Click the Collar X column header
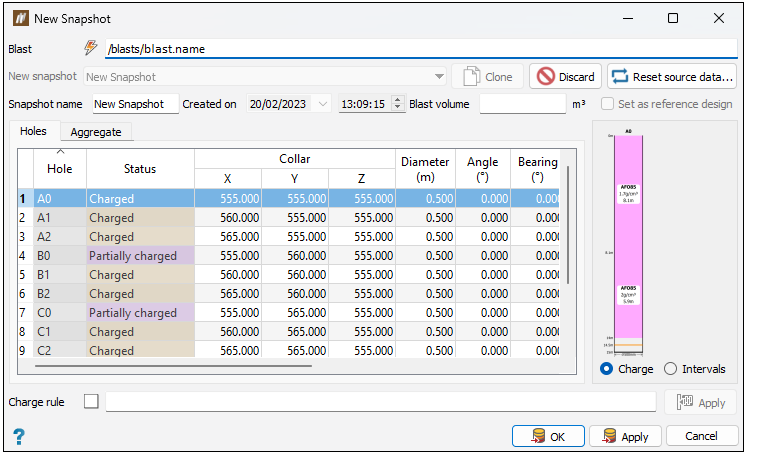 pos(227,178)
